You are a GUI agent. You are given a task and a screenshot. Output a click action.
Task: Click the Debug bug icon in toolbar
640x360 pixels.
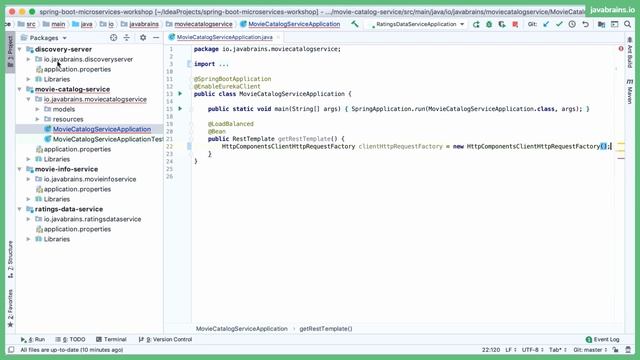[489, 24]
